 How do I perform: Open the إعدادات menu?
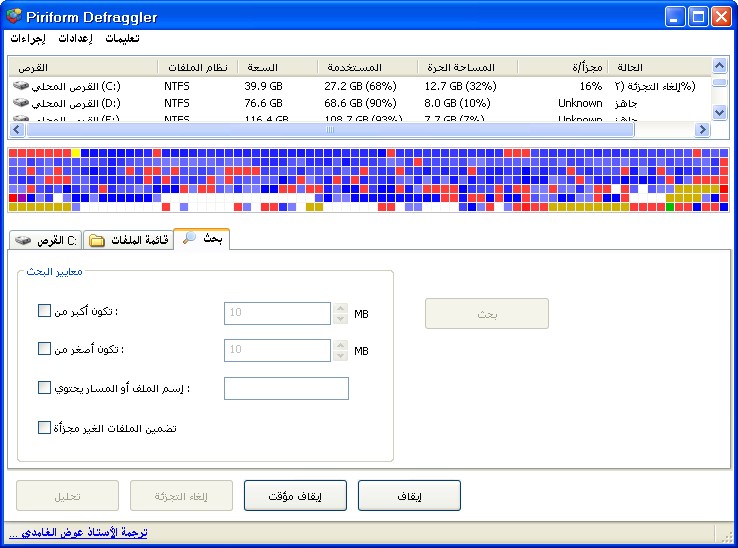click(x=75, y=38)
